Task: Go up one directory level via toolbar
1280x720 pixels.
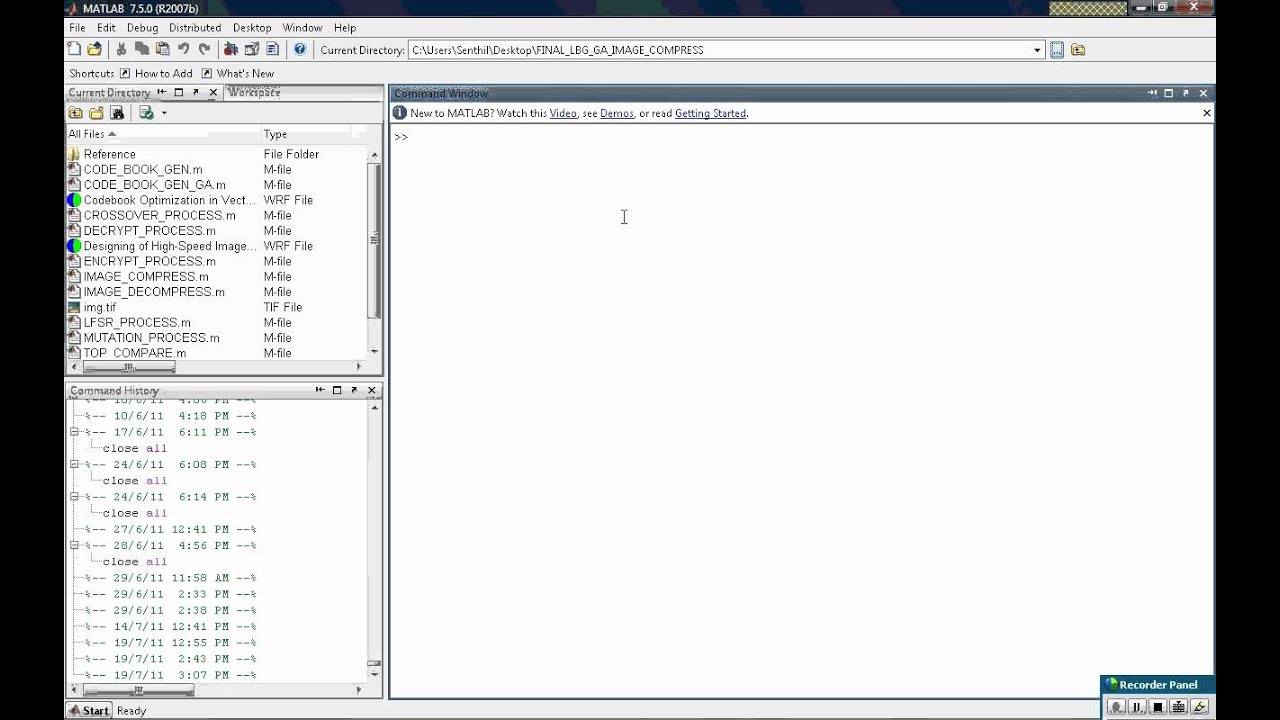Action: 1078,50
